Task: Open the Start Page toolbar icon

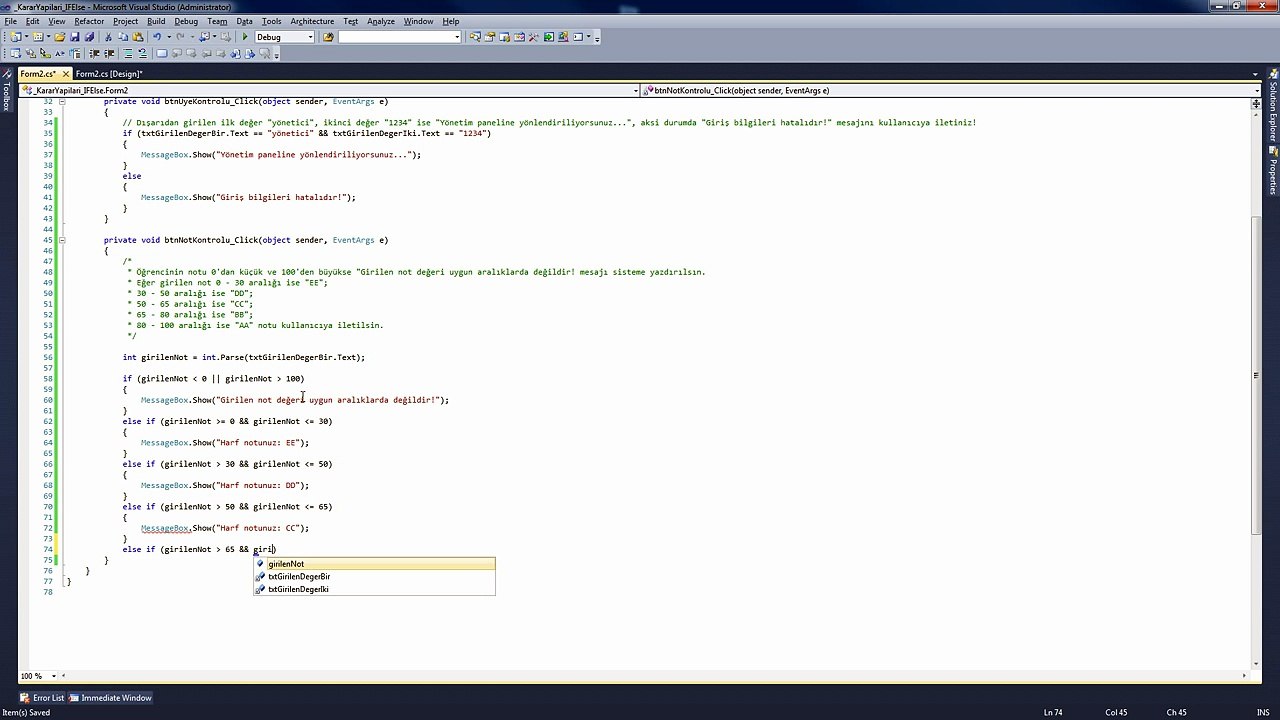Action: [x=549, y=37]
